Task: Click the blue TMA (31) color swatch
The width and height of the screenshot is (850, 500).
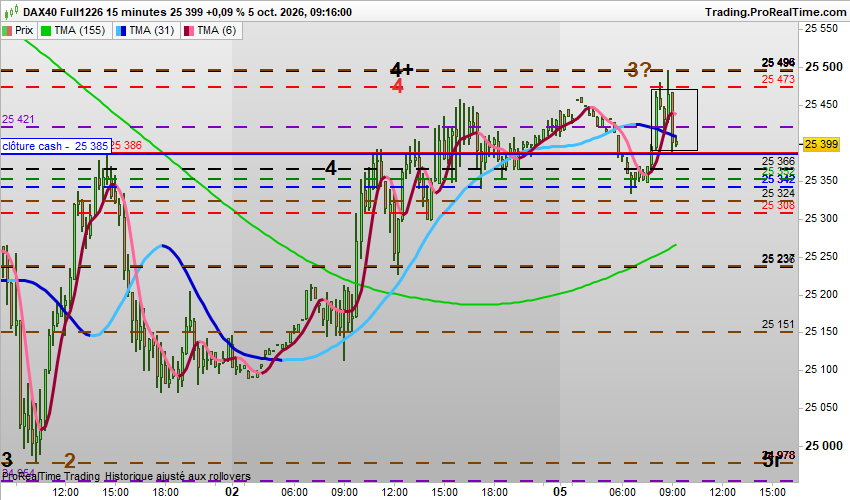Action: click(x=121, y=31)
